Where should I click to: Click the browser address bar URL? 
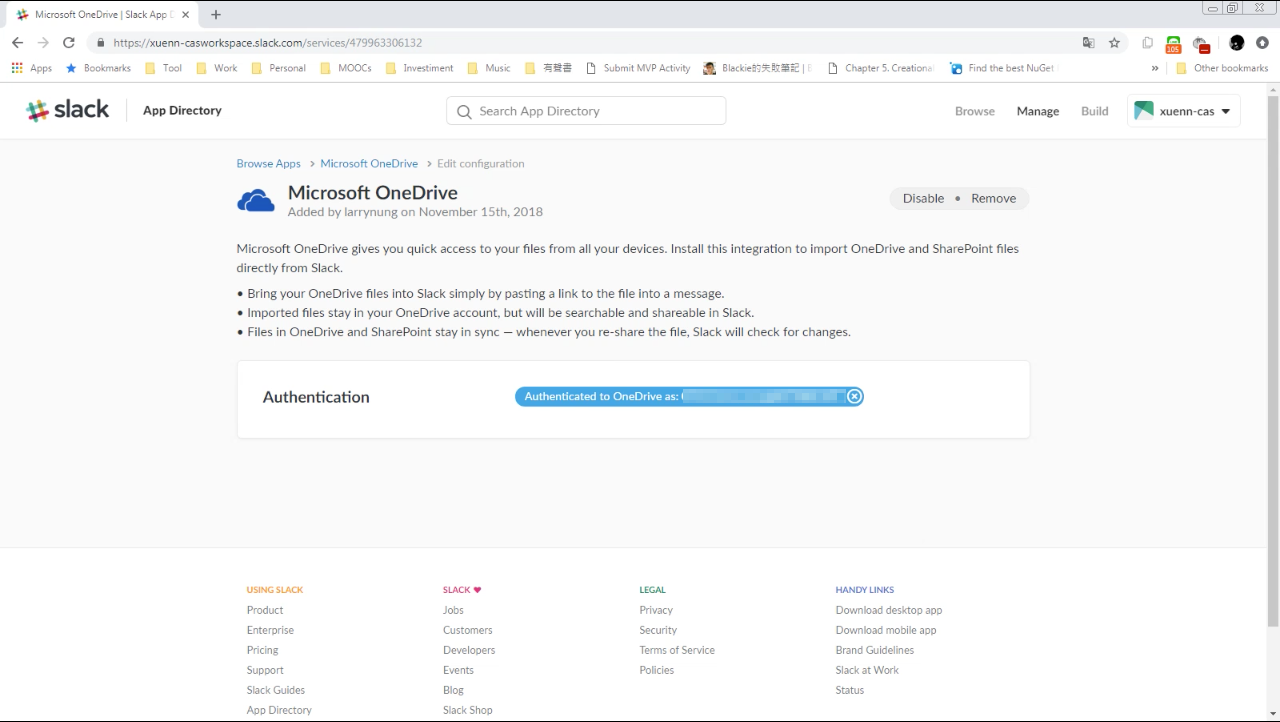[x=268, y=43]
